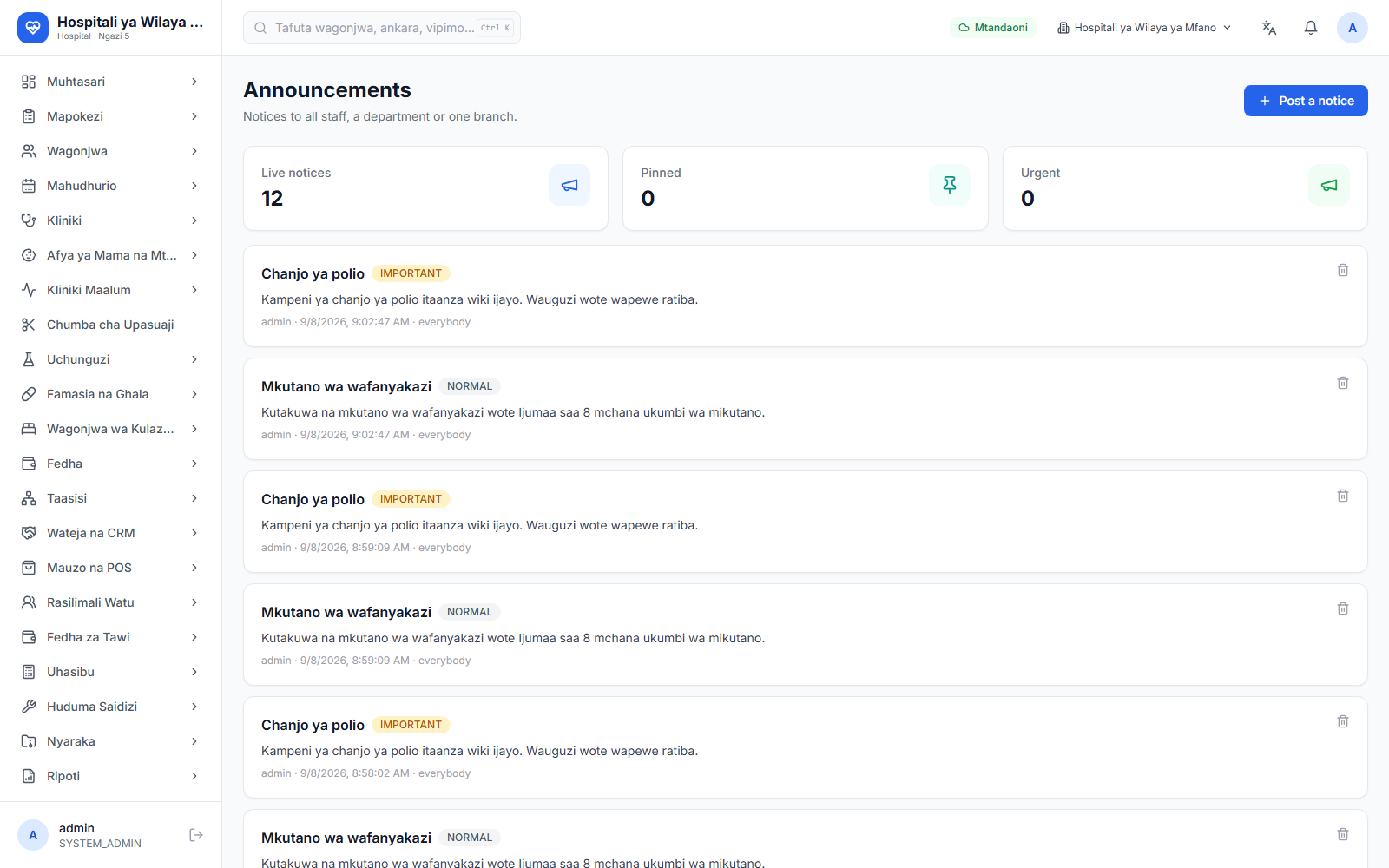Click IMPORTANT badge on 9:02:47 AM polio notice
Screen dimensions: 1389x868
point(411,273)
